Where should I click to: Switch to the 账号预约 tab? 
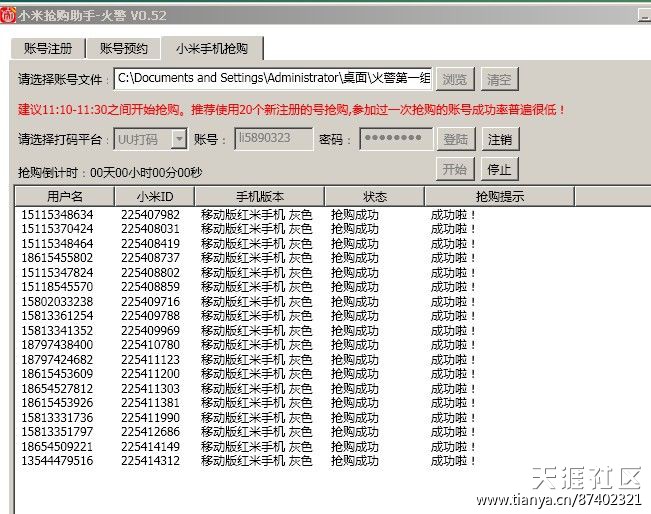click(x=123, y=49)
